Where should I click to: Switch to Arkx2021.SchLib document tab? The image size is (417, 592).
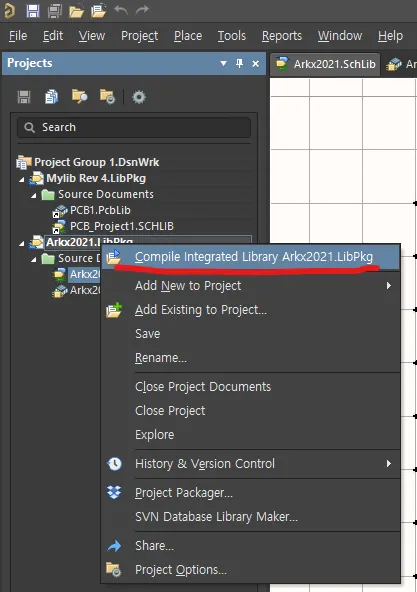325,64
